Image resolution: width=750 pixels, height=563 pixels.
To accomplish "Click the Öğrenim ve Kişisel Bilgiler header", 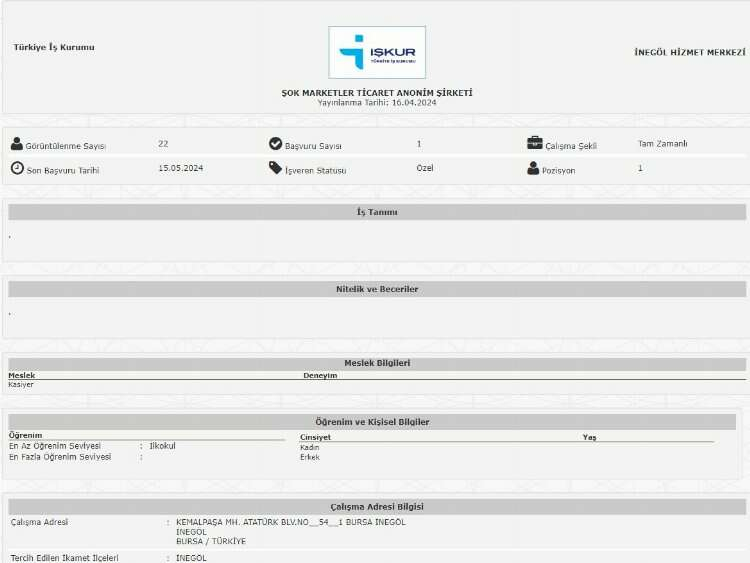I will coord(372,422).
